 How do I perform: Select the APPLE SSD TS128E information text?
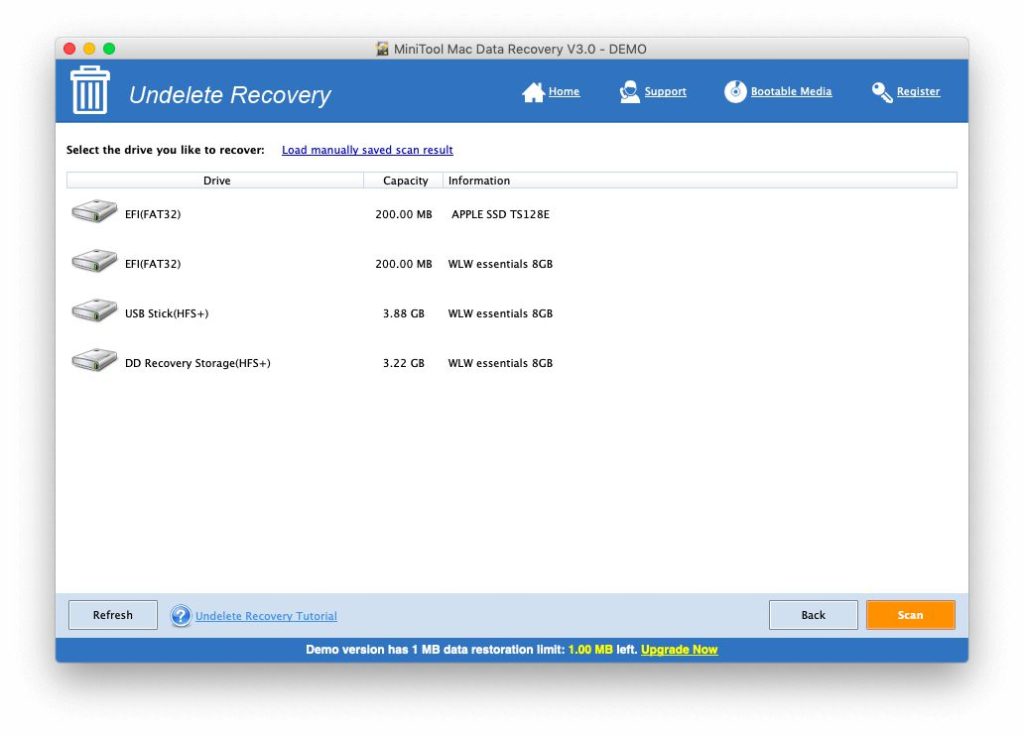click(500, 214)
